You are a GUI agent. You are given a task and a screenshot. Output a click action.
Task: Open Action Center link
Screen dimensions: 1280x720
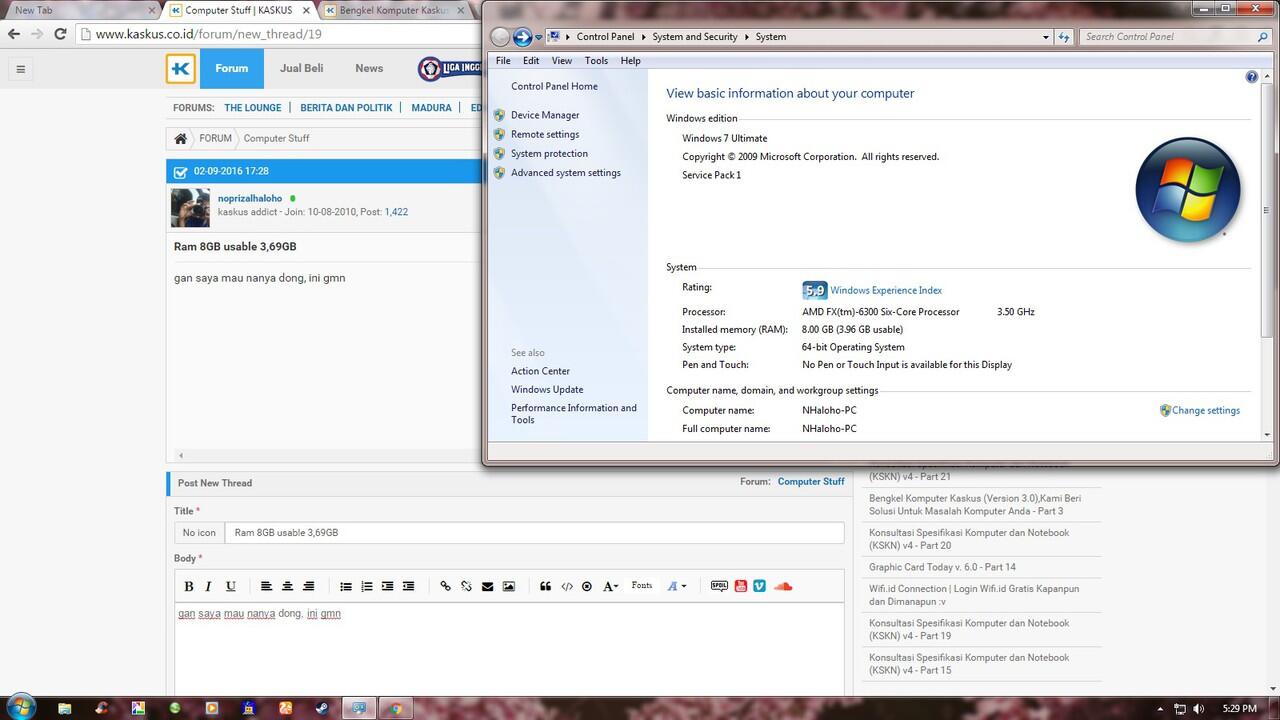[x=540, y=371]
